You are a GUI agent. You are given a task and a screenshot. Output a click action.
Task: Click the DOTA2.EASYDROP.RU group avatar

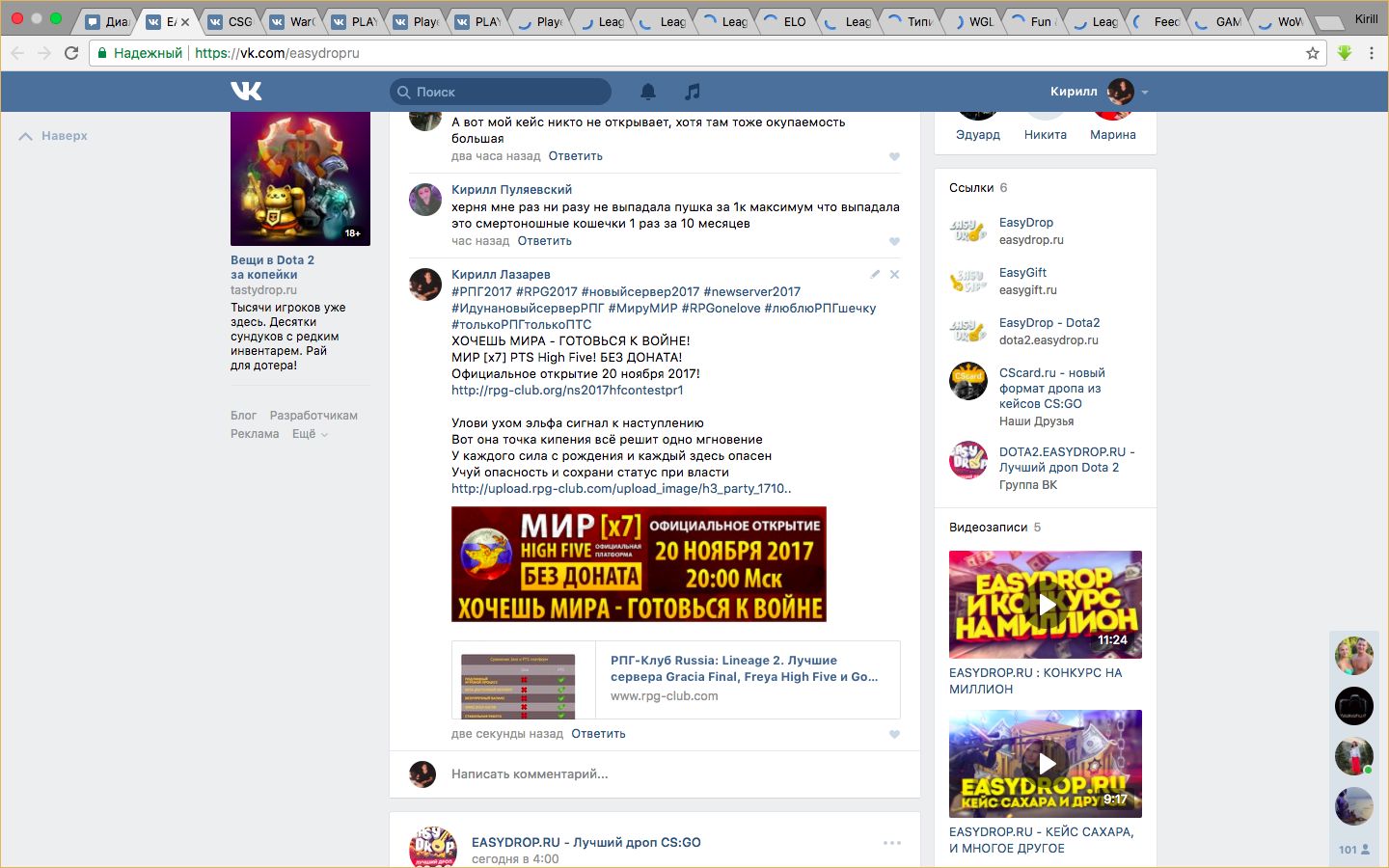tap(968, 461)
